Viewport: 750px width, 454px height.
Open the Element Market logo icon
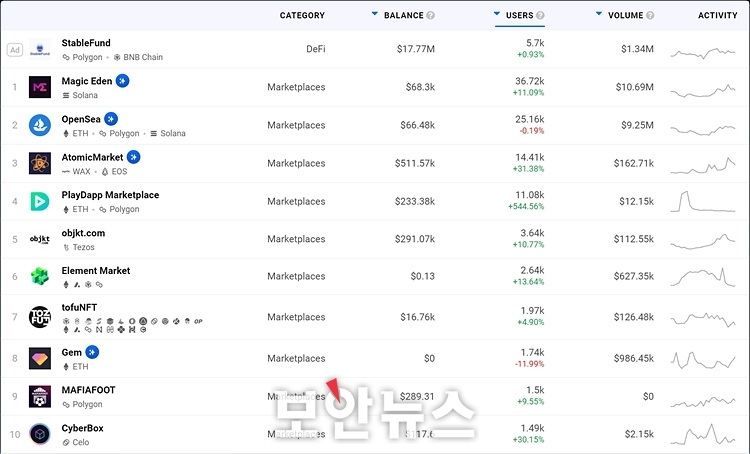coord(40,276)
